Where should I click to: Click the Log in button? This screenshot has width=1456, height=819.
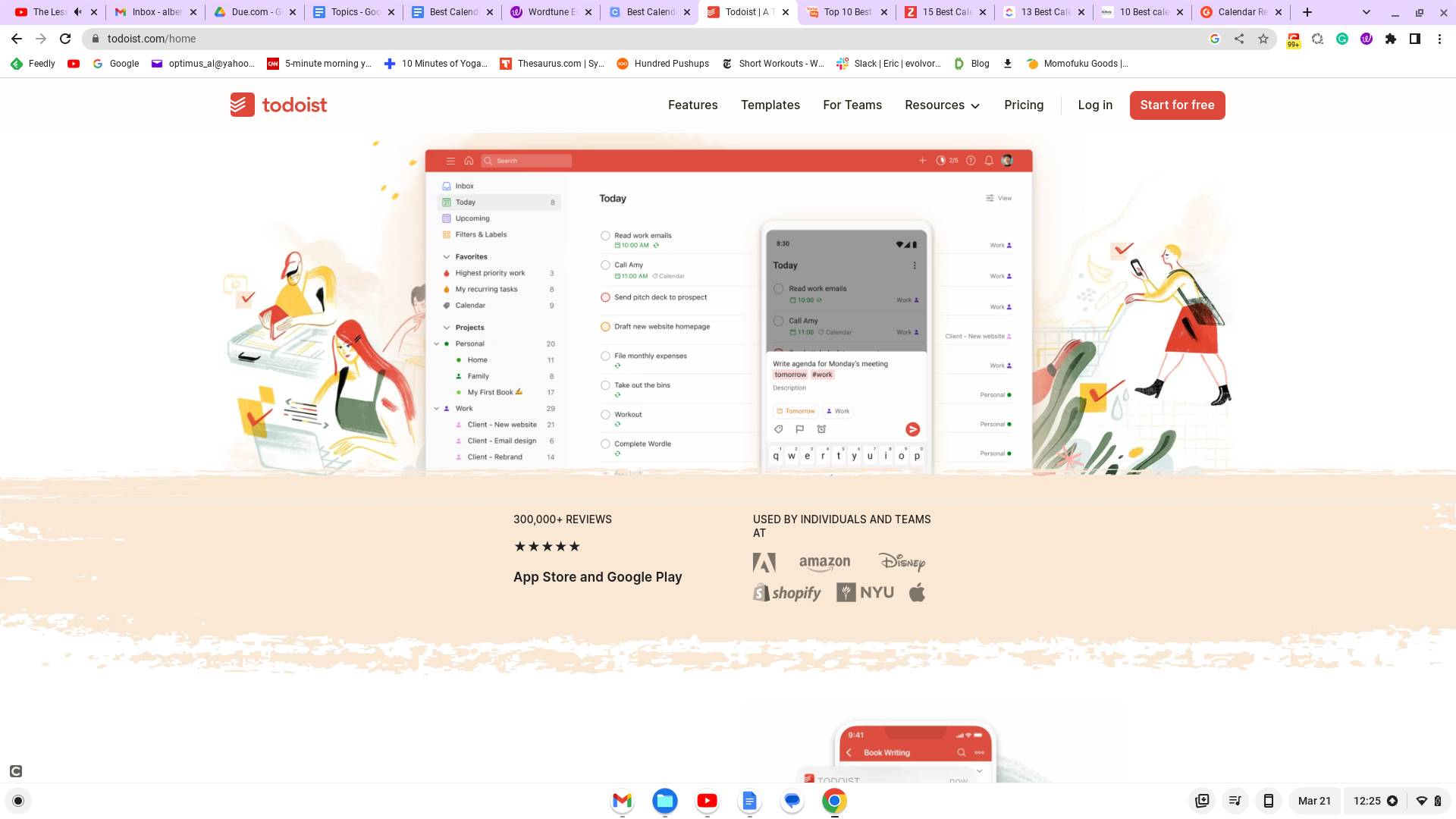tap(1095, 104)
